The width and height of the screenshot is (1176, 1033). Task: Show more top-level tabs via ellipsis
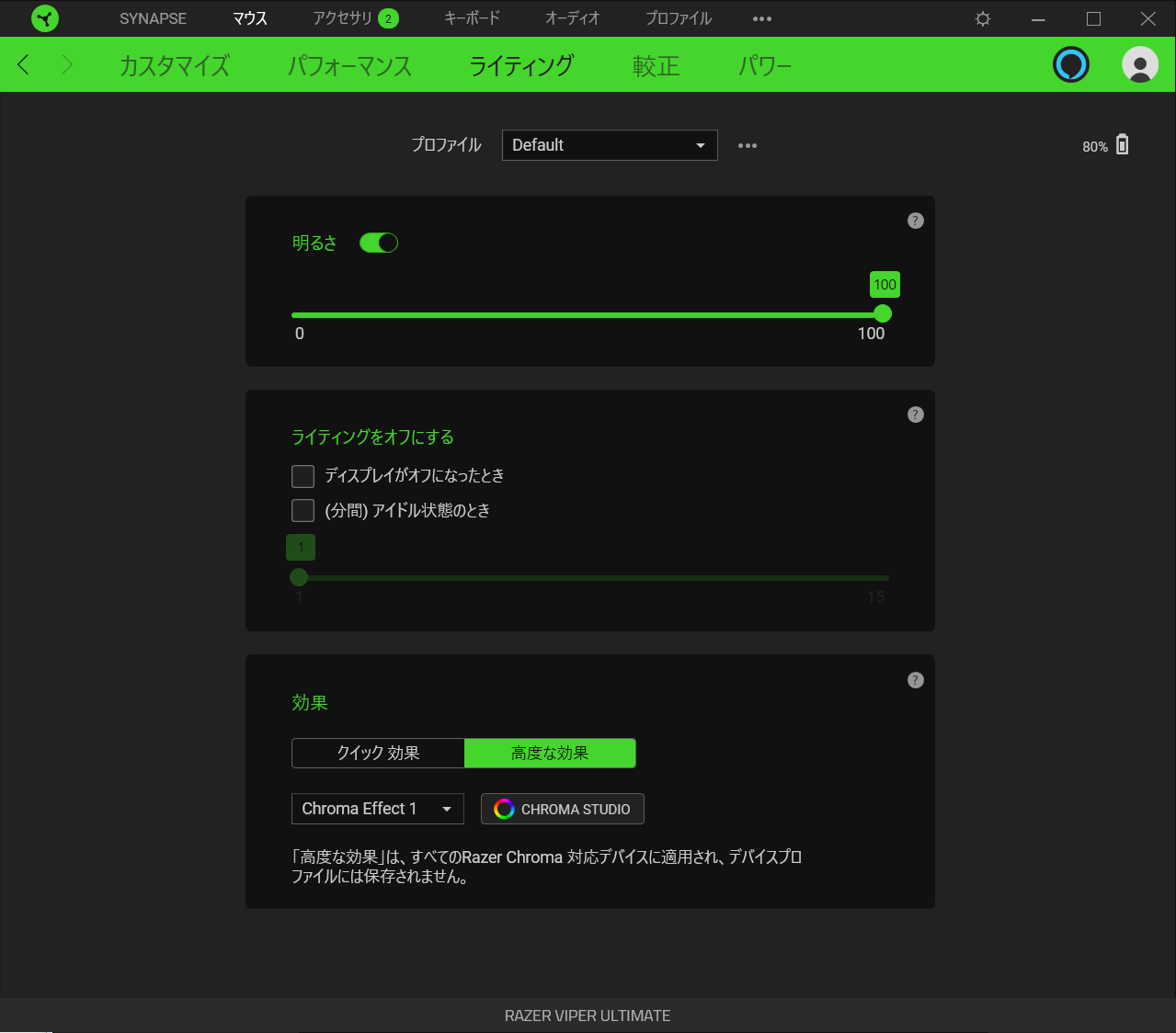[762, 18]
